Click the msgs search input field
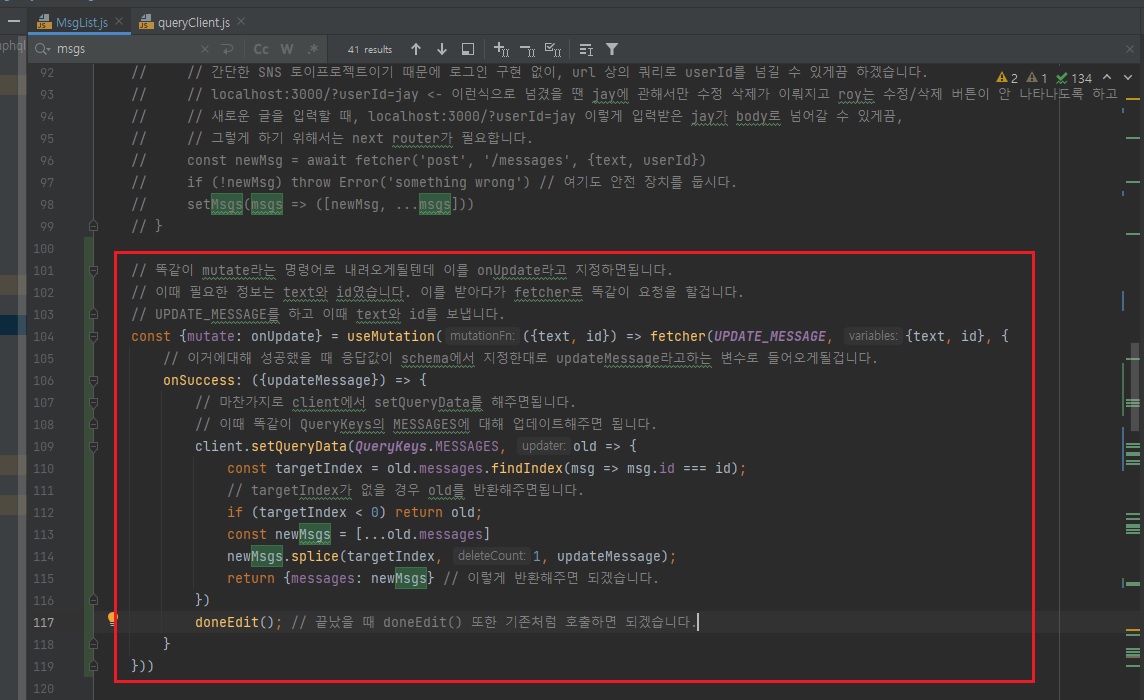This screenshot has width=1144, height=700. 120,49
